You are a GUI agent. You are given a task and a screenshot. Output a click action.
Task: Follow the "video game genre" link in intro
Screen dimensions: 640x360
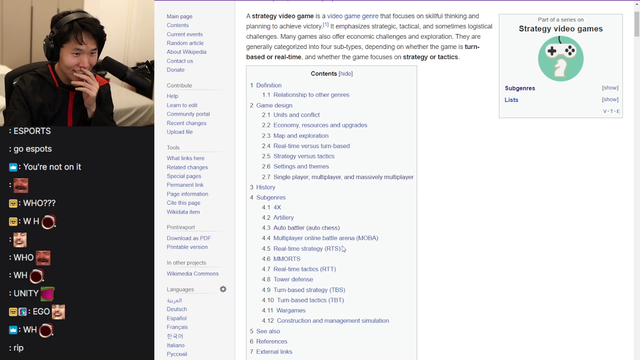(353, 16)
